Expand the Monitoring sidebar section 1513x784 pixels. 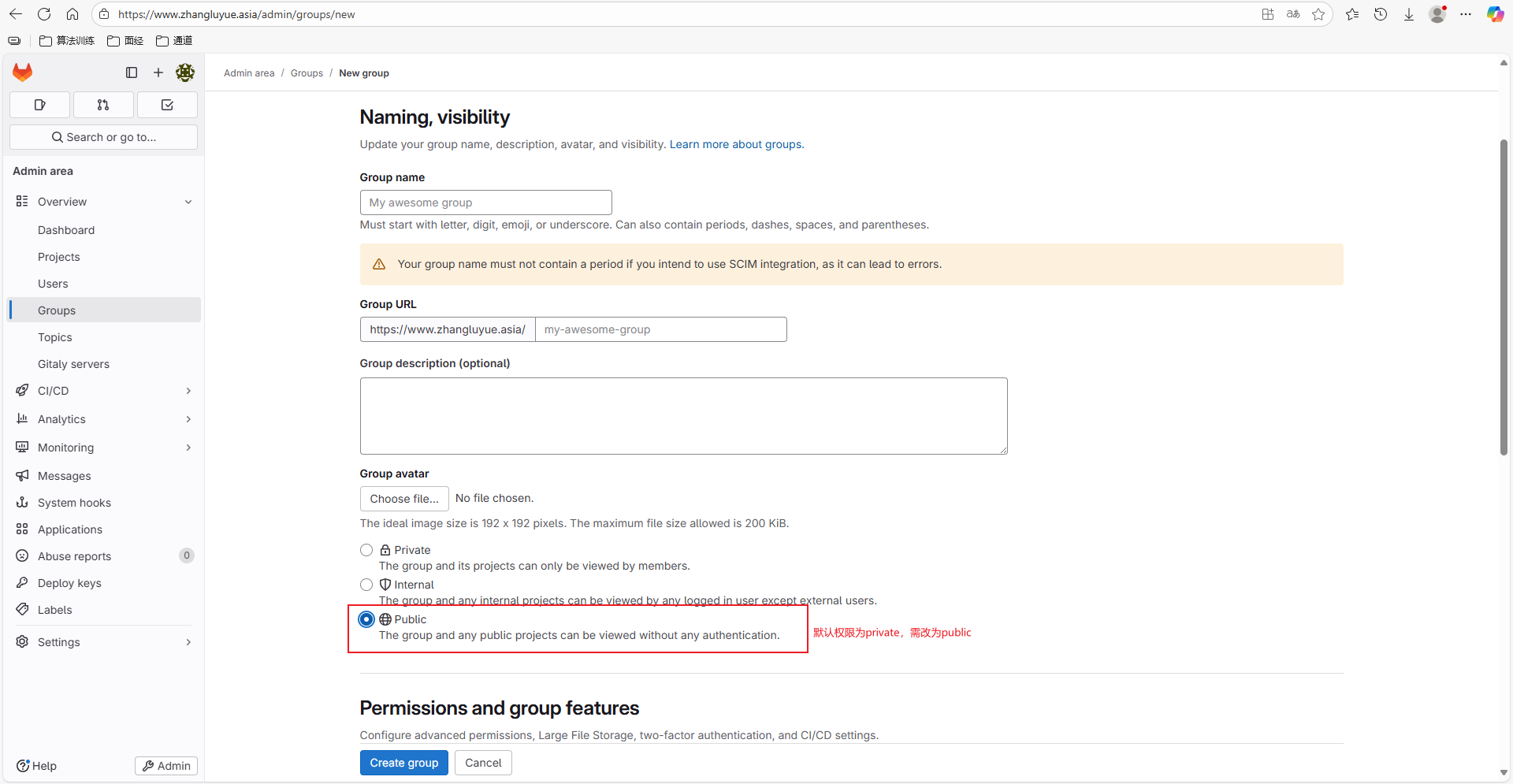click(103, 448)
